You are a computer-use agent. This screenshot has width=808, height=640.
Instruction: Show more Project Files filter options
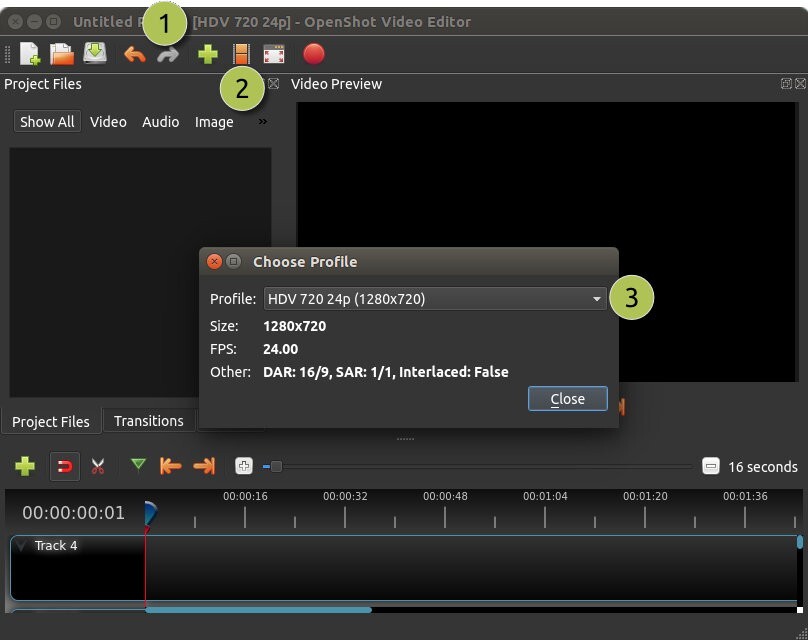260,121
